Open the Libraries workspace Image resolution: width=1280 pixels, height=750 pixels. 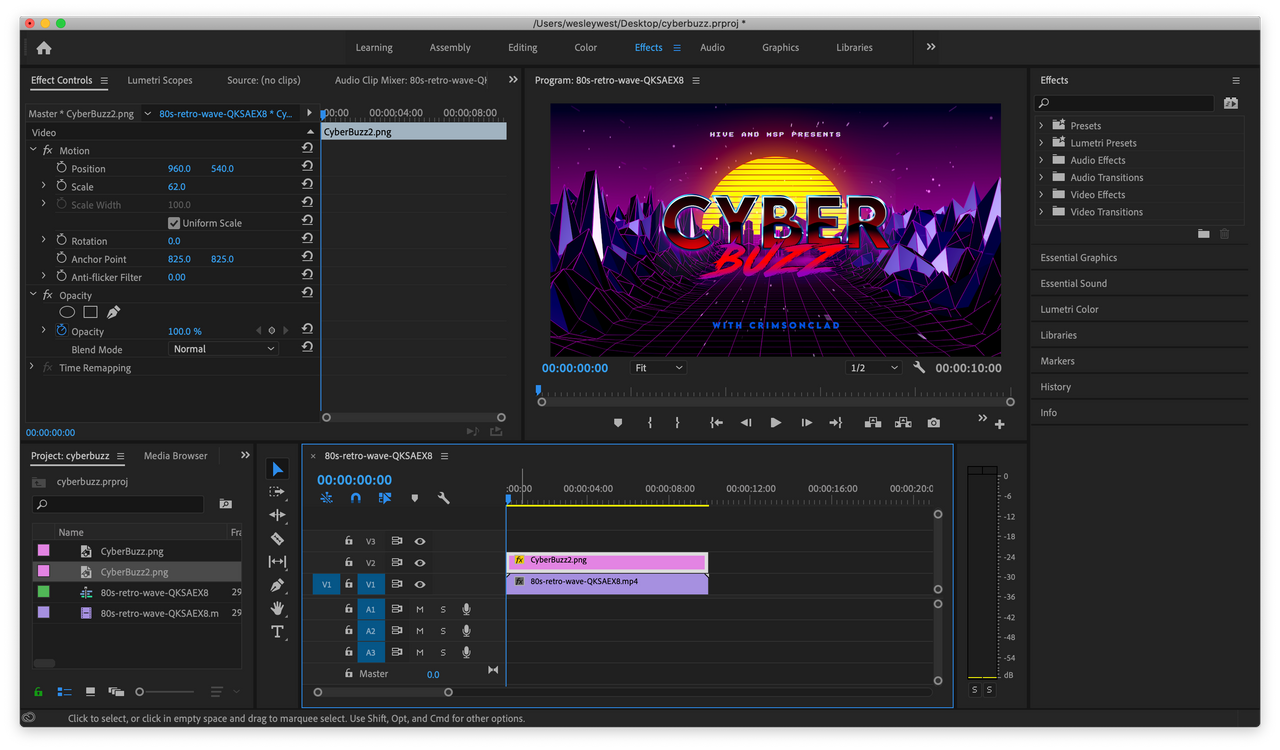point(854,47)
